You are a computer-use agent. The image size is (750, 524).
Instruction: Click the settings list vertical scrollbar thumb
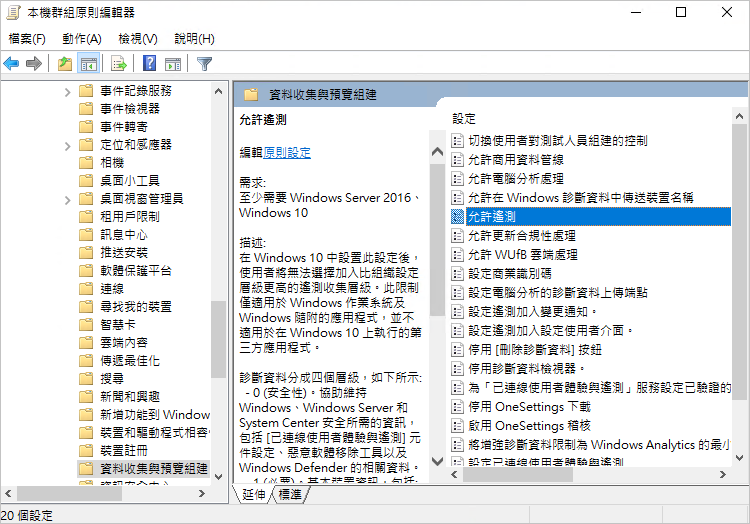(739, 262)
